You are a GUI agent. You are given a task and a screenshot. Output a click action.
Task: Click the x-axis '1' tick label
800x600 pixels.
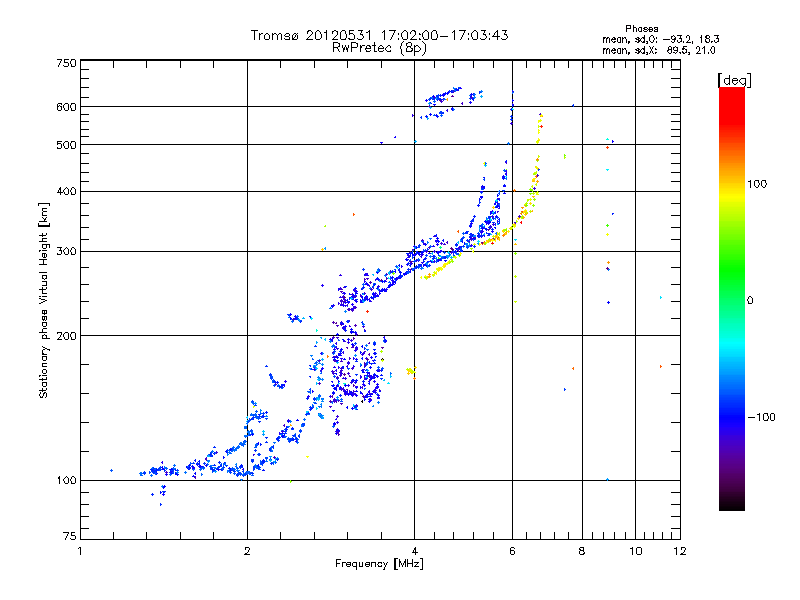point(80,551)
